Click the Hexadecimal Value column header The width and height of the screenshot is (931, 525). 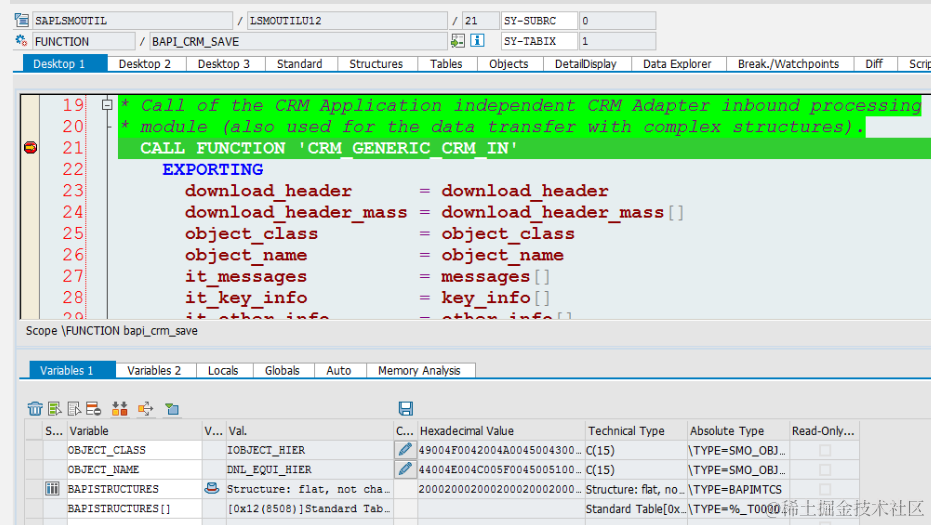pos(501,431)
